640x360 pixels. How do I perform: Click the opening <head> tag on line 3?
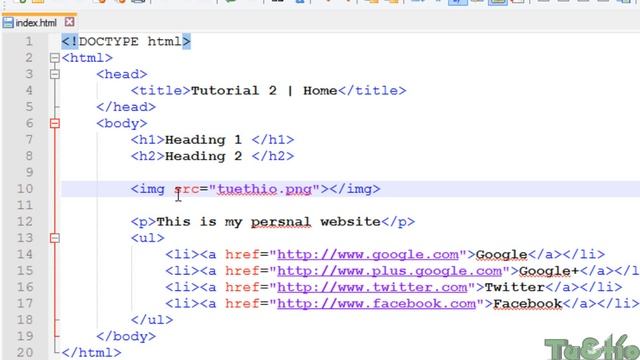[x=122, y=74]
